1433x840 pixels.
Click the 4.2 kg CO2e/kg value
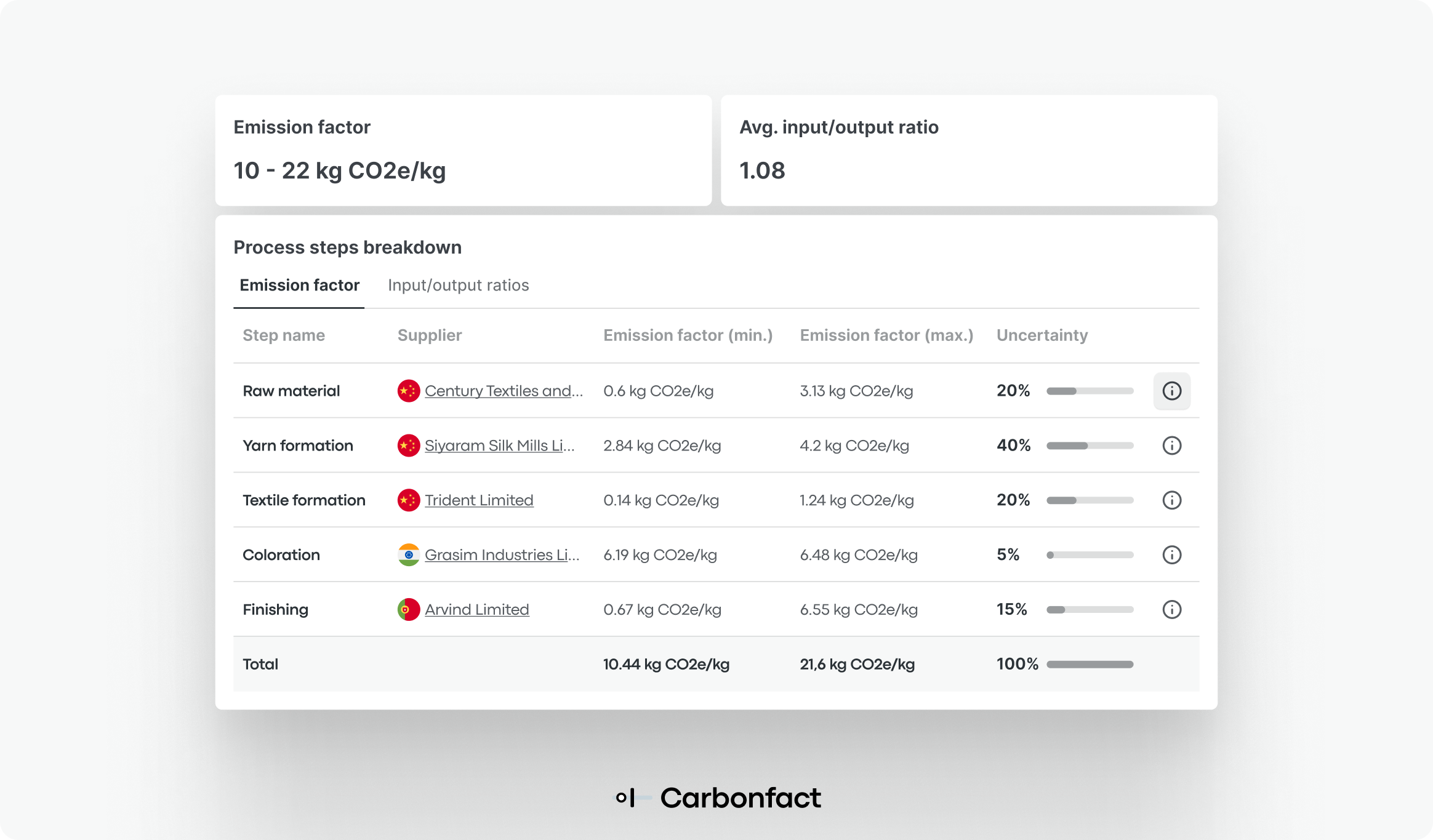[x=854, y=446]
